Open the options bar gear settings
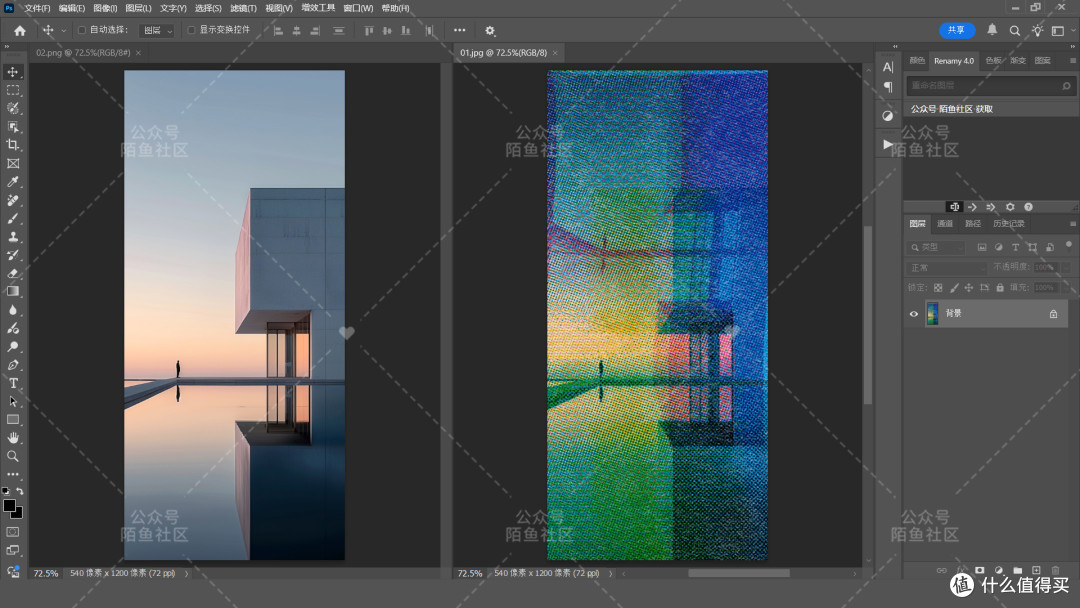Viewport: 1080px width, 608px height. [490, 30]
